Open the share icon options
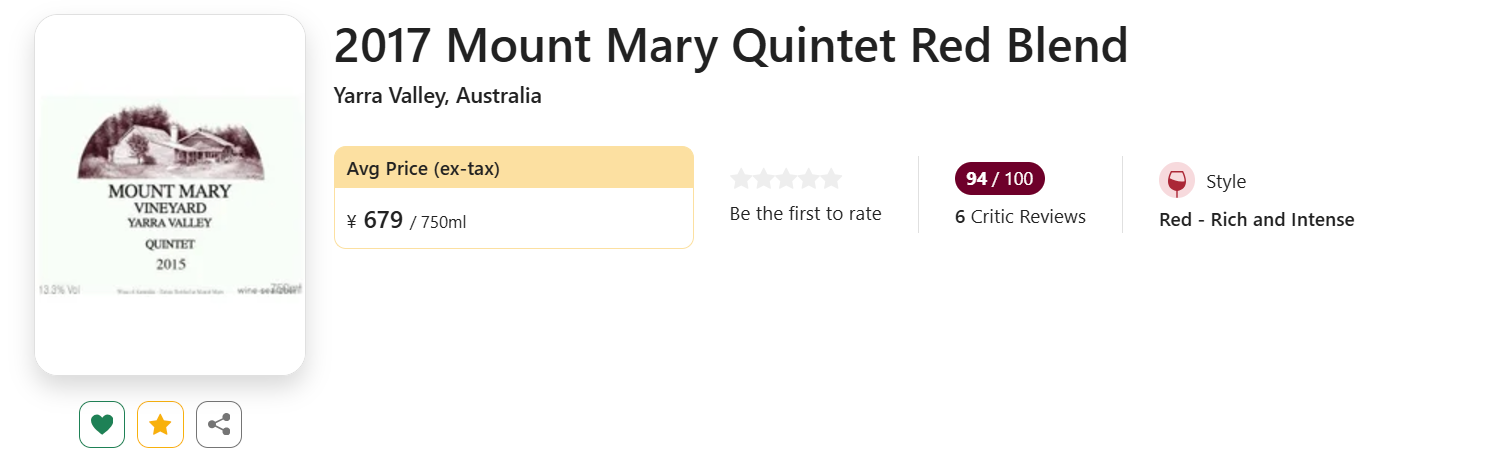1494x468 pixels. 219,424
